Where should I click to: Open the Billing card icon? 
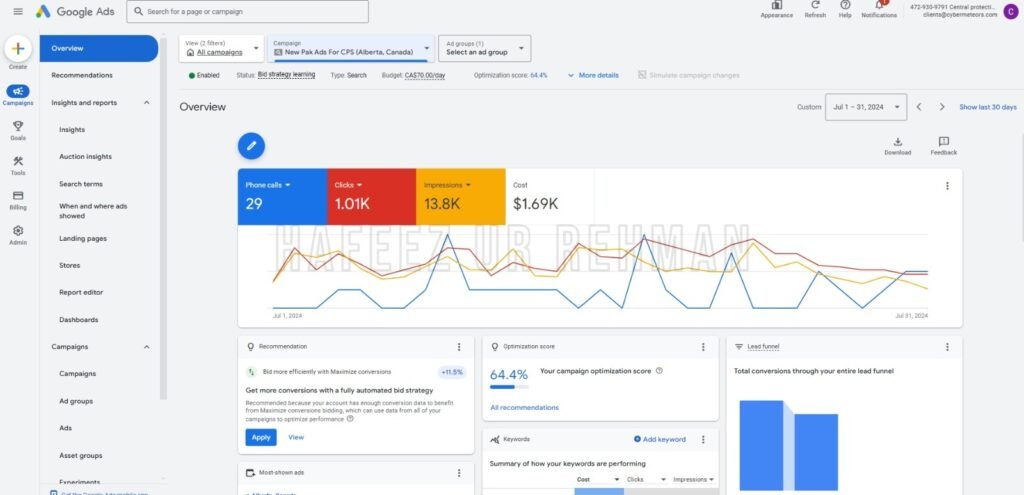[18, 196]
